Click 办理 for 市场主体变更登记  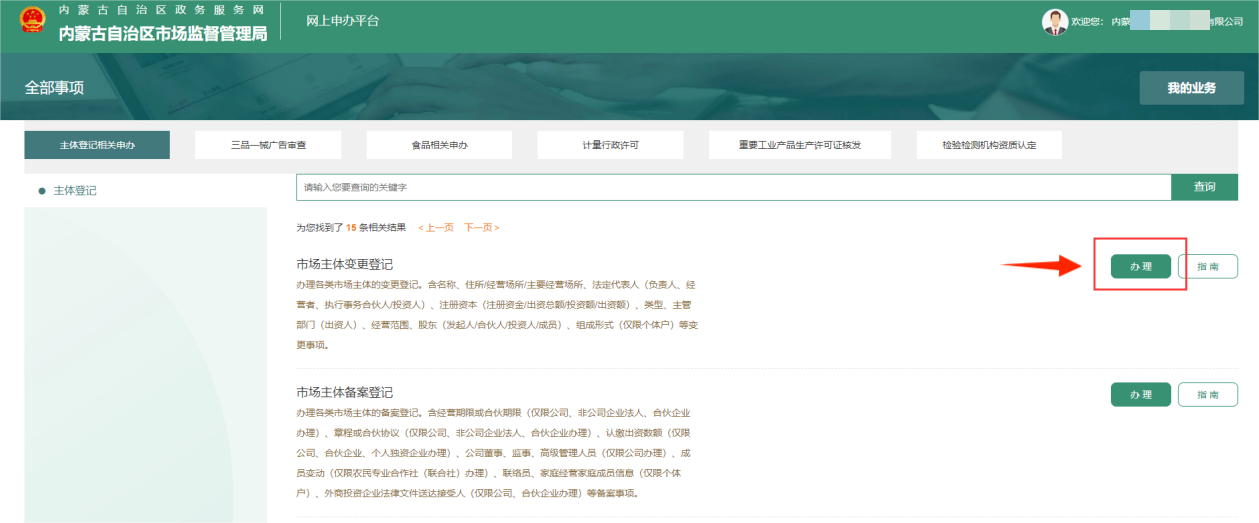[1140, 266]
